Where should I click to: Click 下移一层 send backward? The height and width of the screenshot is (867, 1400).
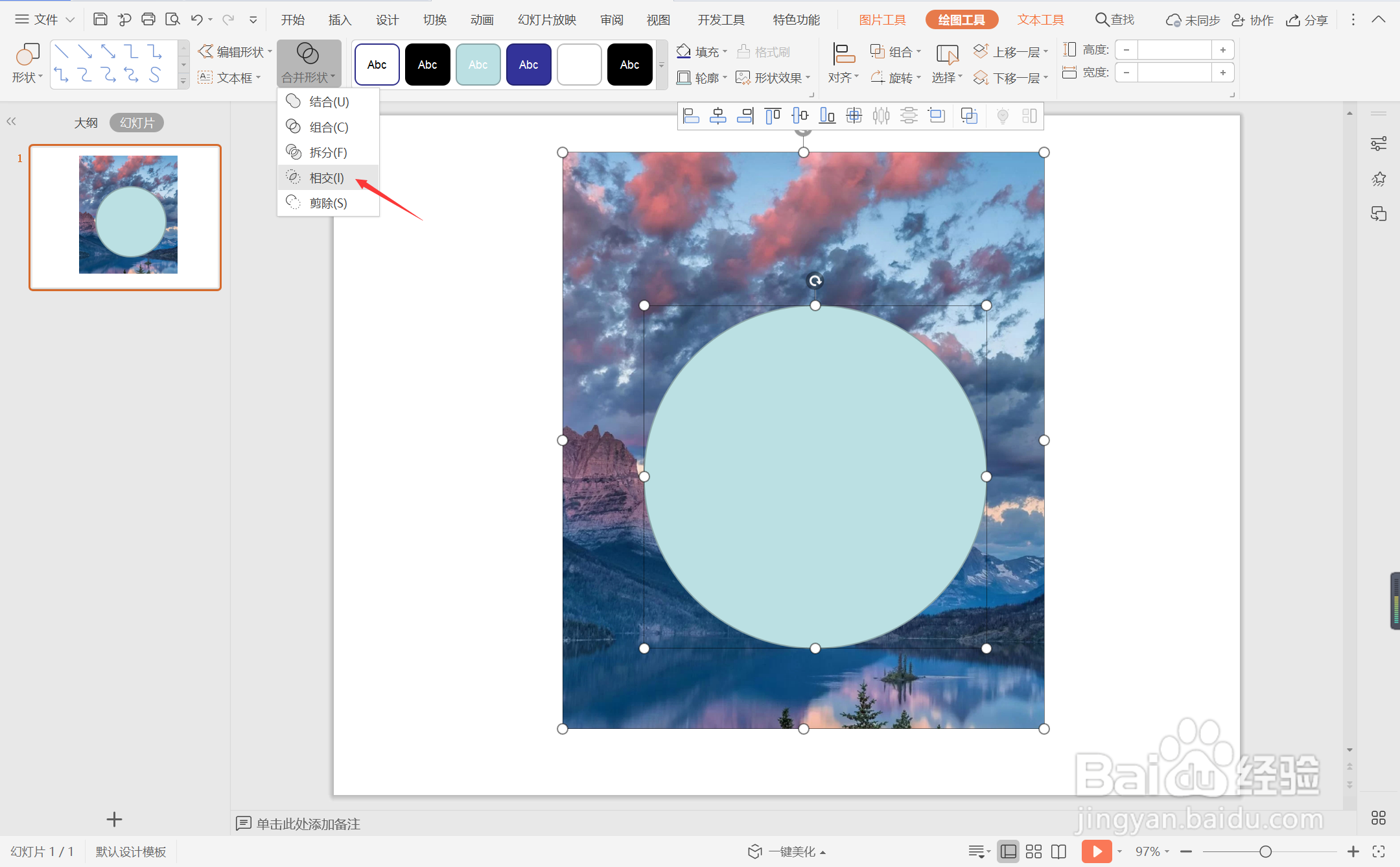click(x=1010, y=78)
